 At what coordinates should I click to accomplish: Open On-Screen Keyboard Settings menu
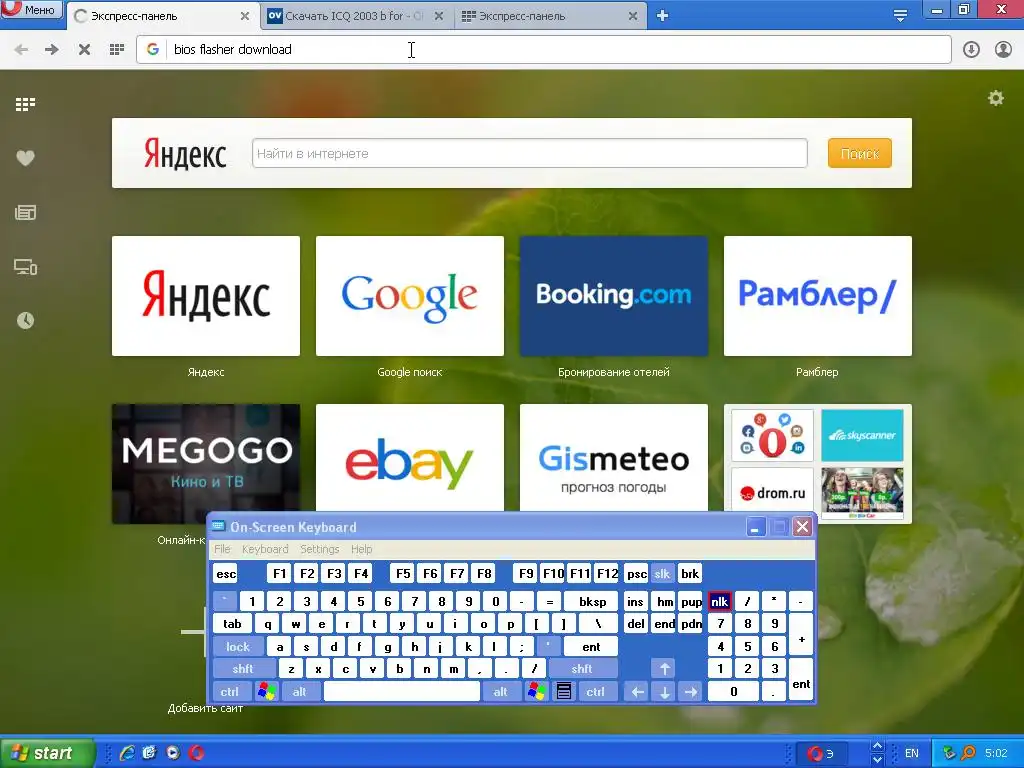pos(319,549)
